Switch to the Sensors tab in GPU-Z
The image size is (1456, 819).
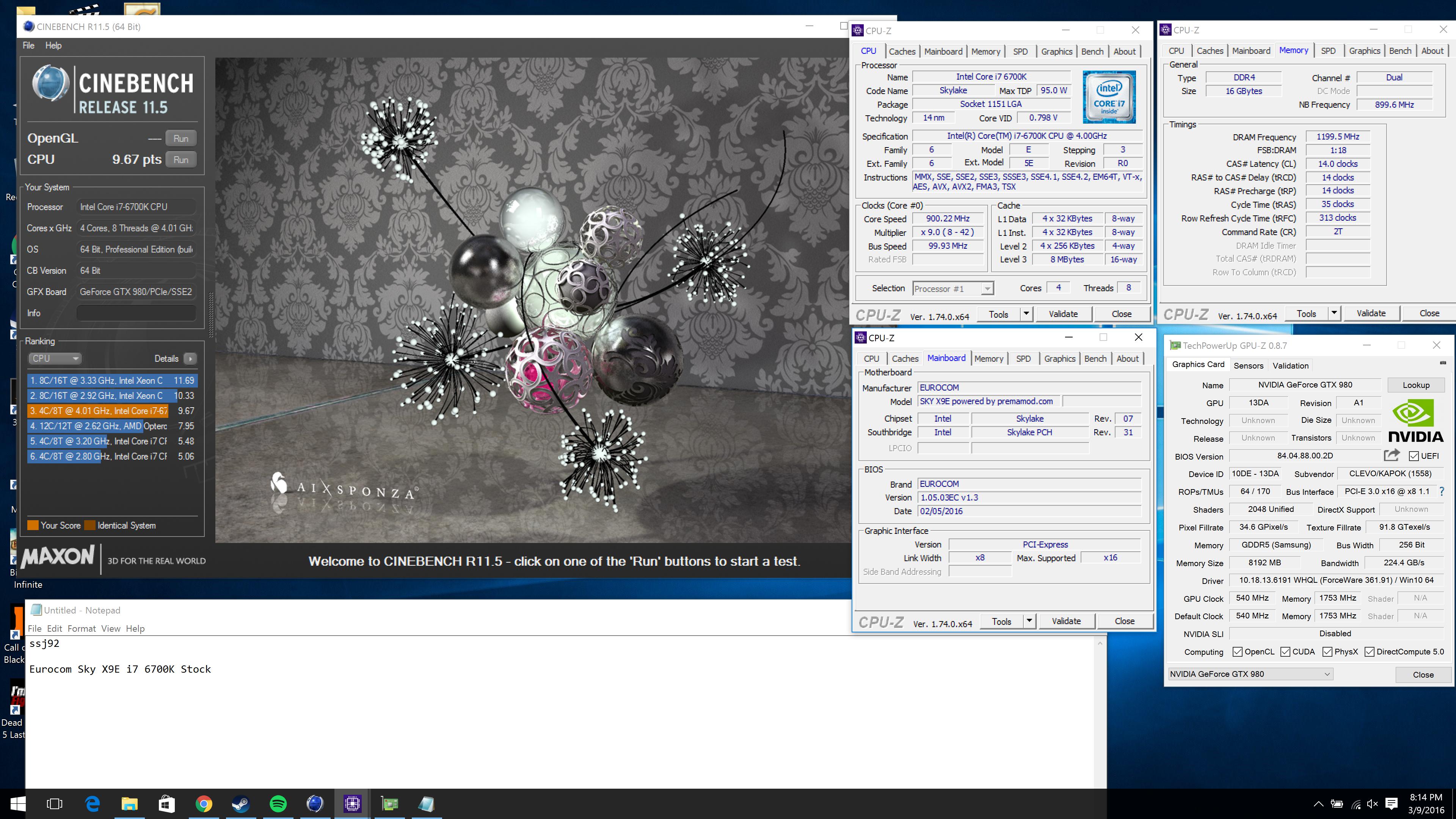1248,366
